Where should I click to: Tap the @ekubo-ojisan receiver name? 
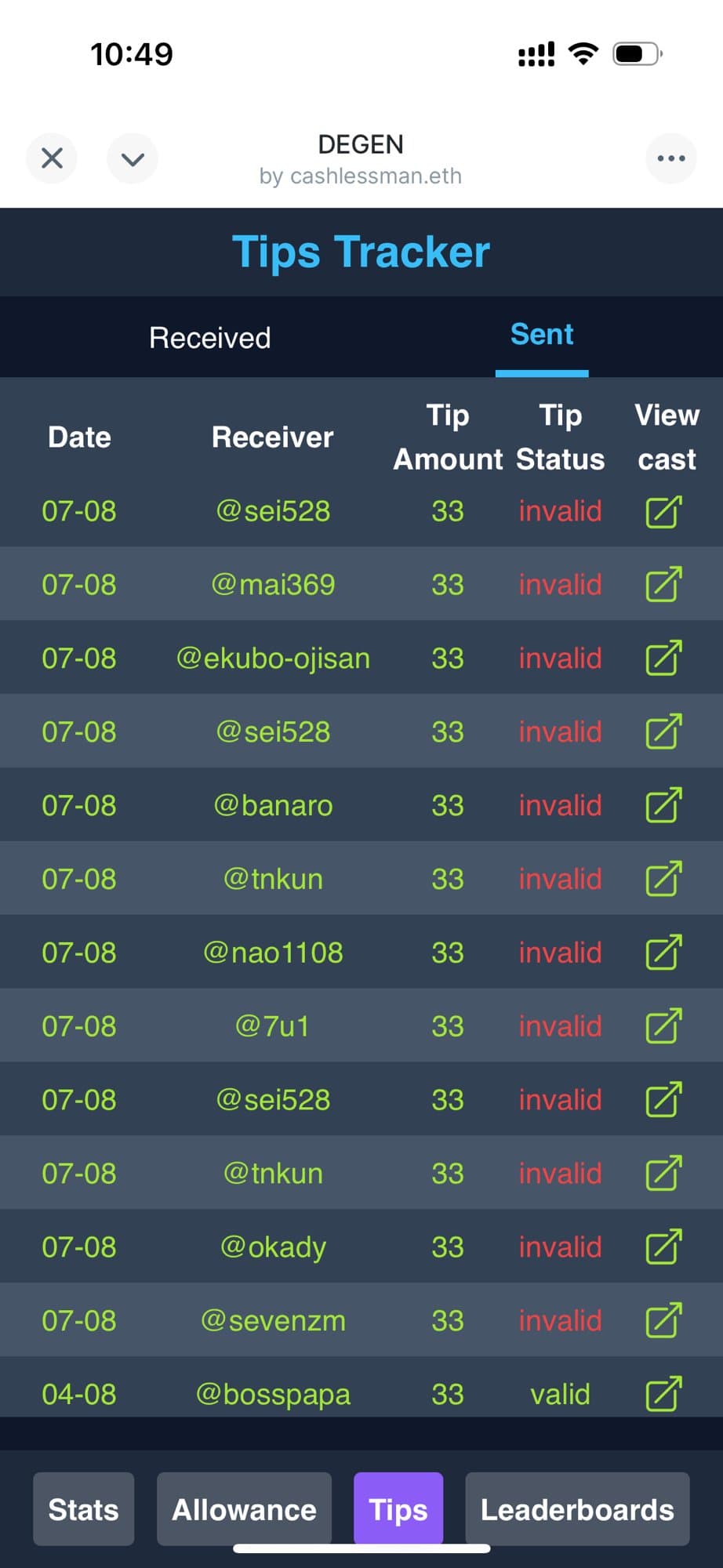(273, 659)
